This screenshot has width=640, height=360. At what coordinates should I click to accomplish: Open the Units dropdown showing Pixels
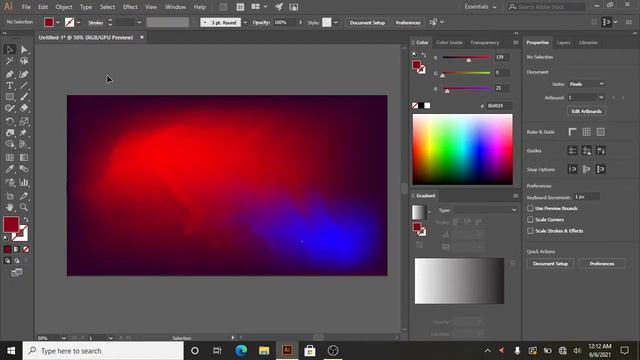587,84
